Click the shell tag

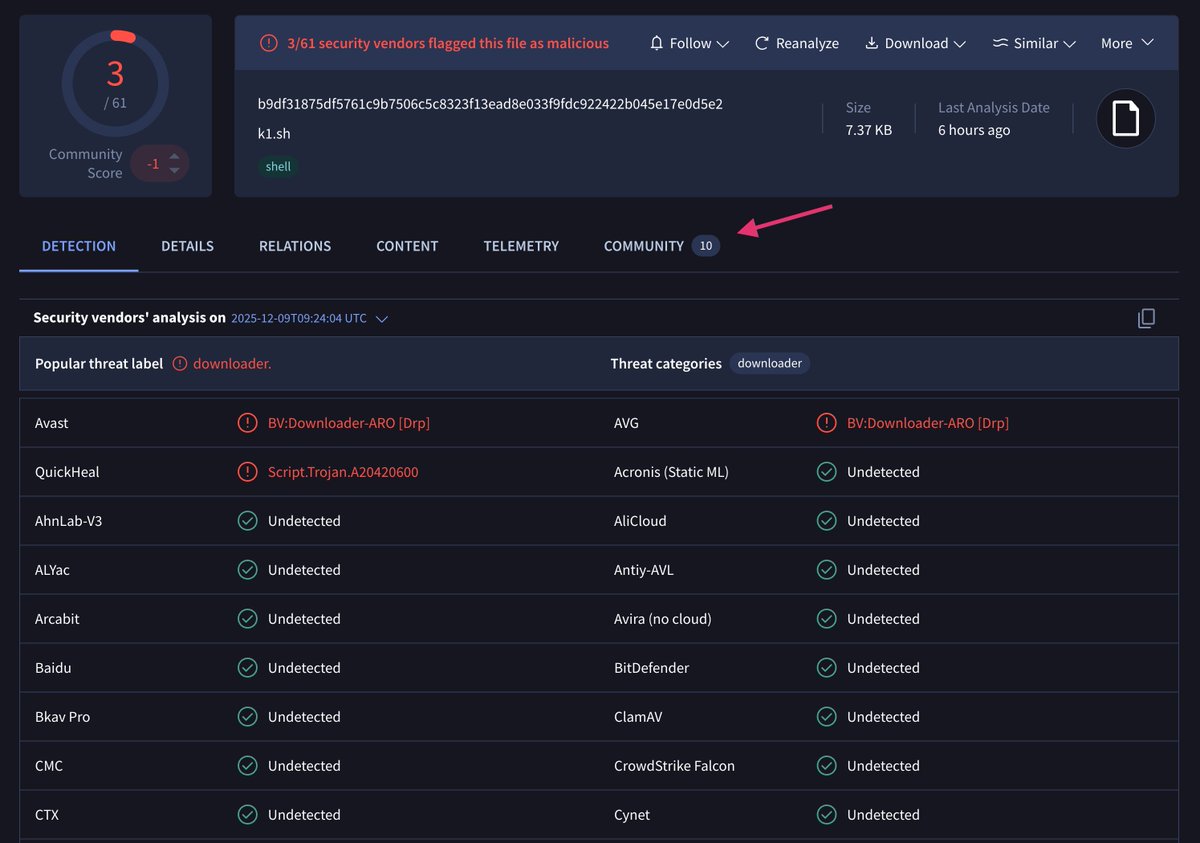pyautogui.click(x=278, y=167)
